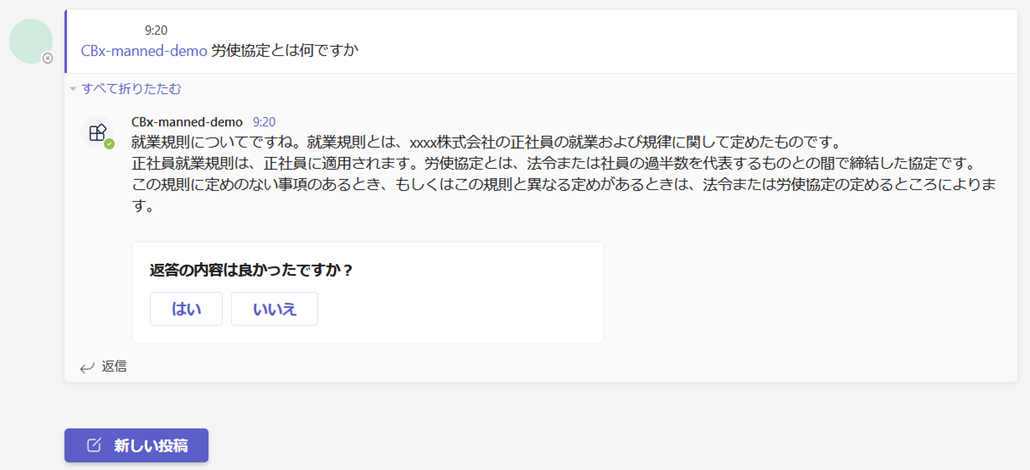The image size is (1030, 470).
Task: Click the compose pencil icon in 新しい投稿
Action: tap(94, 445)
